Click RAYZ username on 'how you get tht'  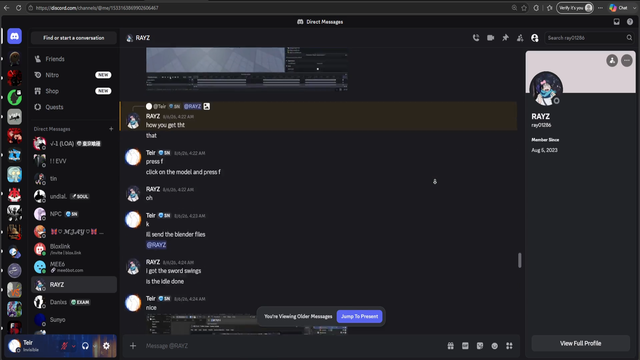point(153,116)
